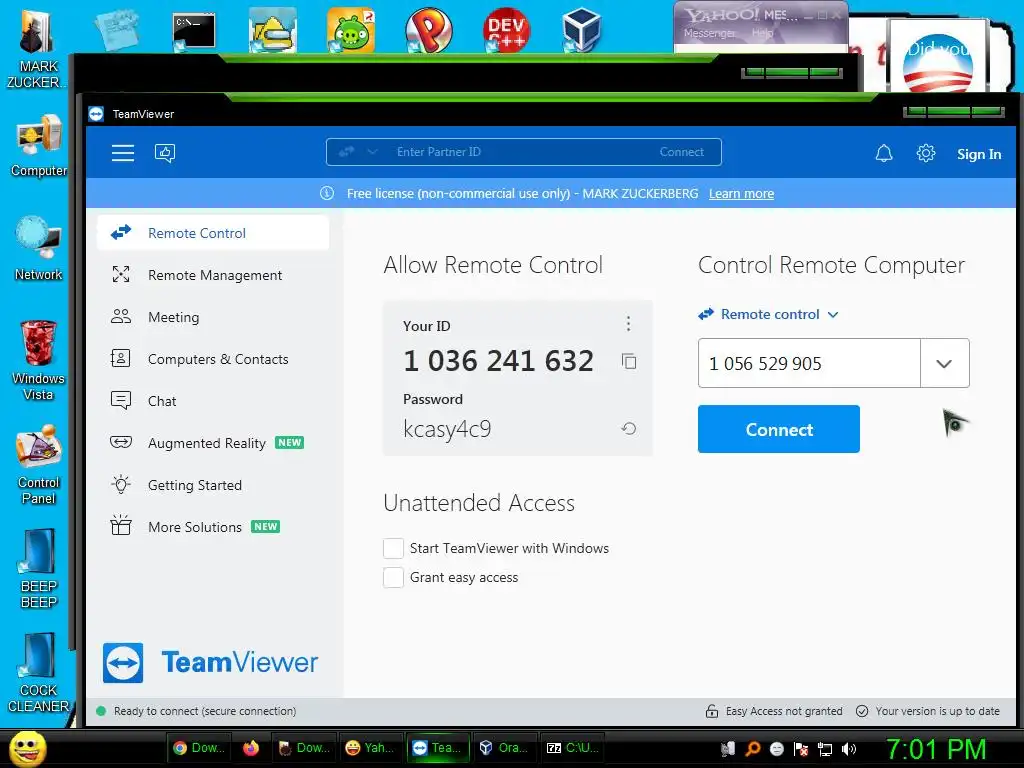1024x768 pixels.
Task: Follow the Learn more link
Action: tap(741, 193)
